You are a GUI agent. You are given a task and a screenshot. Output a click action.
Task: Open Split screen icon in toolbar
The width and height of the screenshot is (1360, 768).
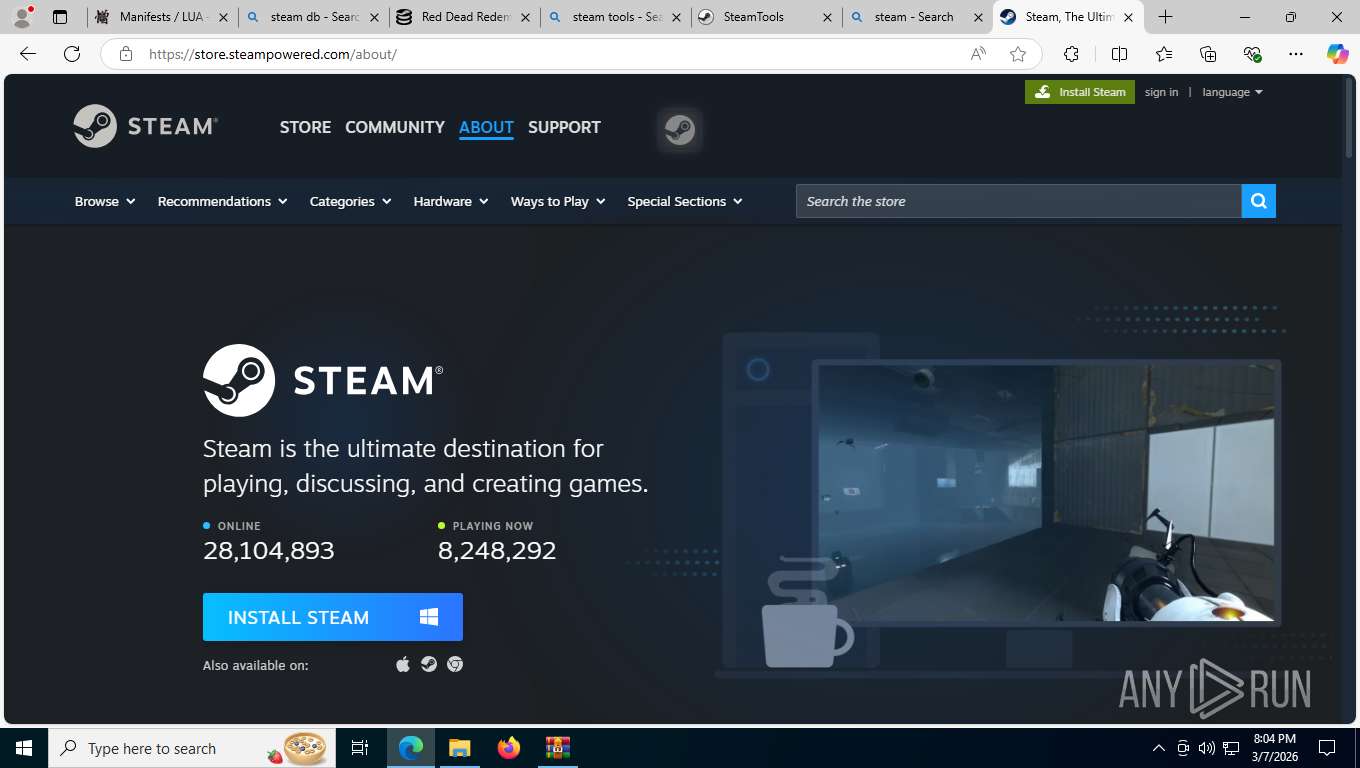(1120, 54)
